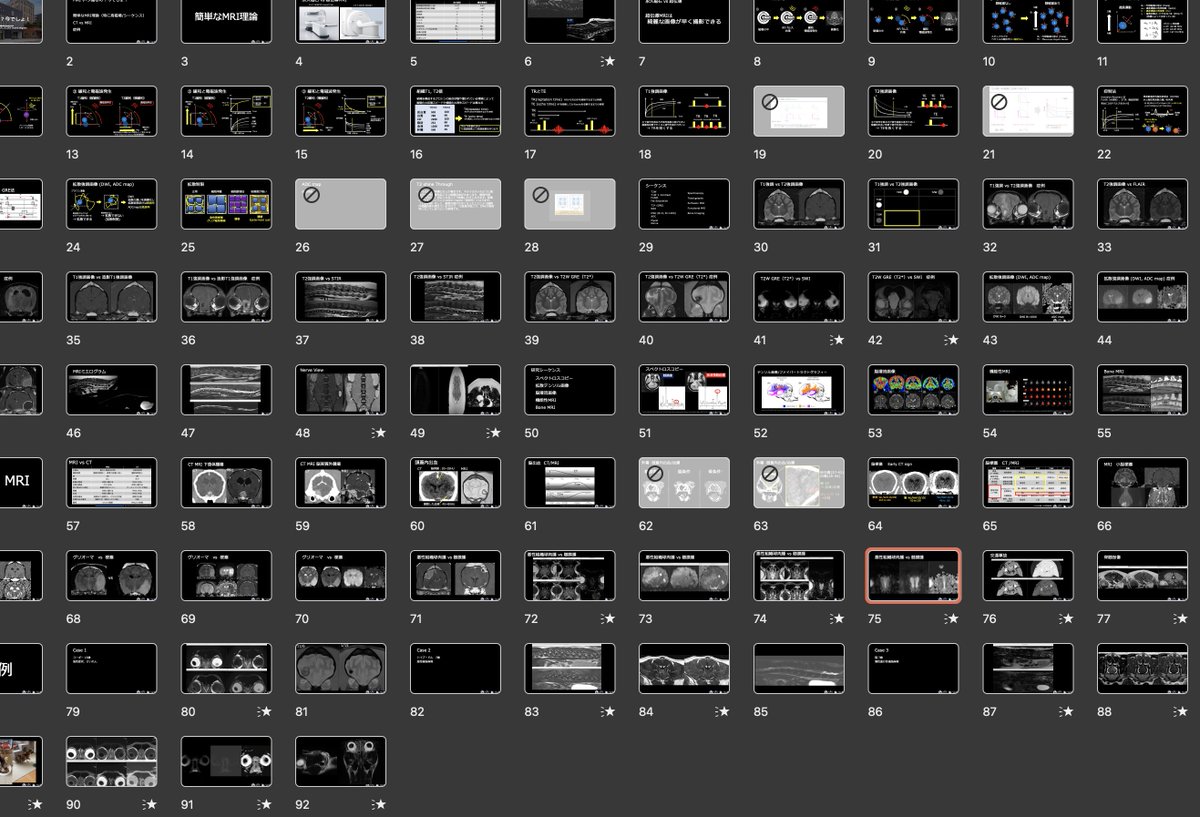Select the Case 2 slide thumbnail
This screenshot has height=817, width=1200.
456,669
